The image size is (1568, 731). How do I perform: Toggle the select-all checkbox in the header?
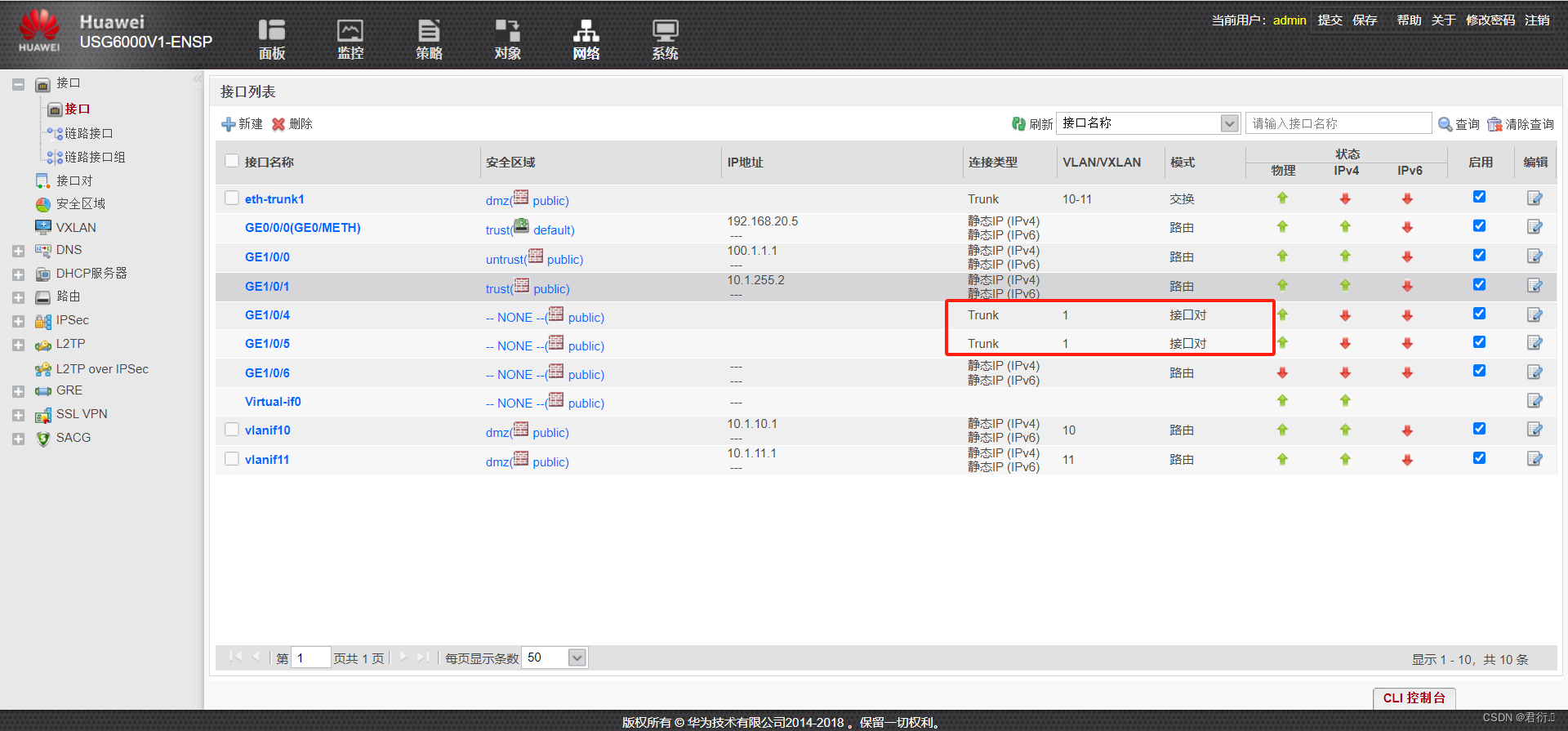pos(232,161)
